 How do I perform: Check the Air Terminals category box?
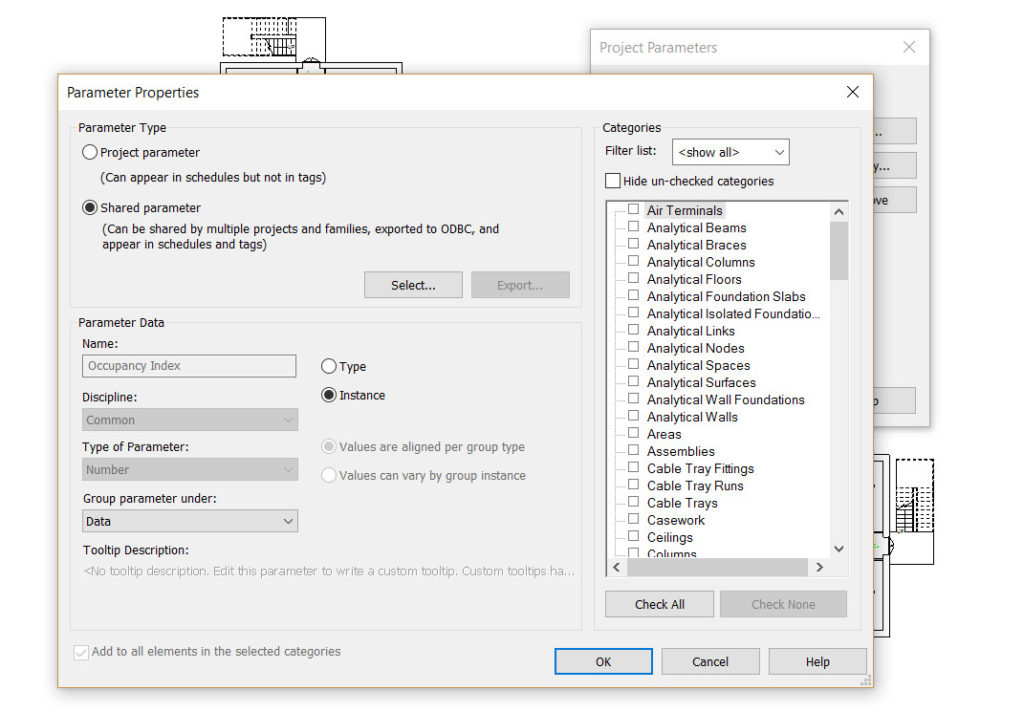(633, 209)
